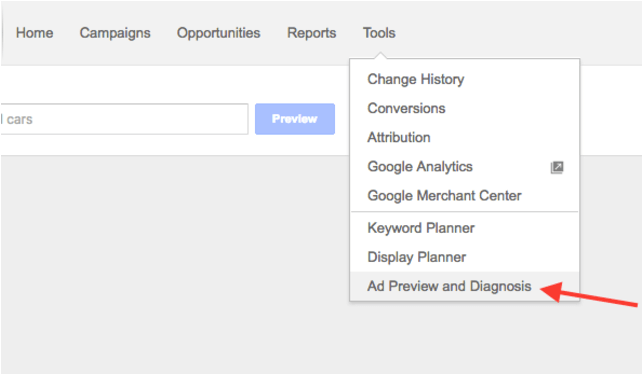Collapse the Tools menu
The image size is (643, 375).
pos(379,33)
